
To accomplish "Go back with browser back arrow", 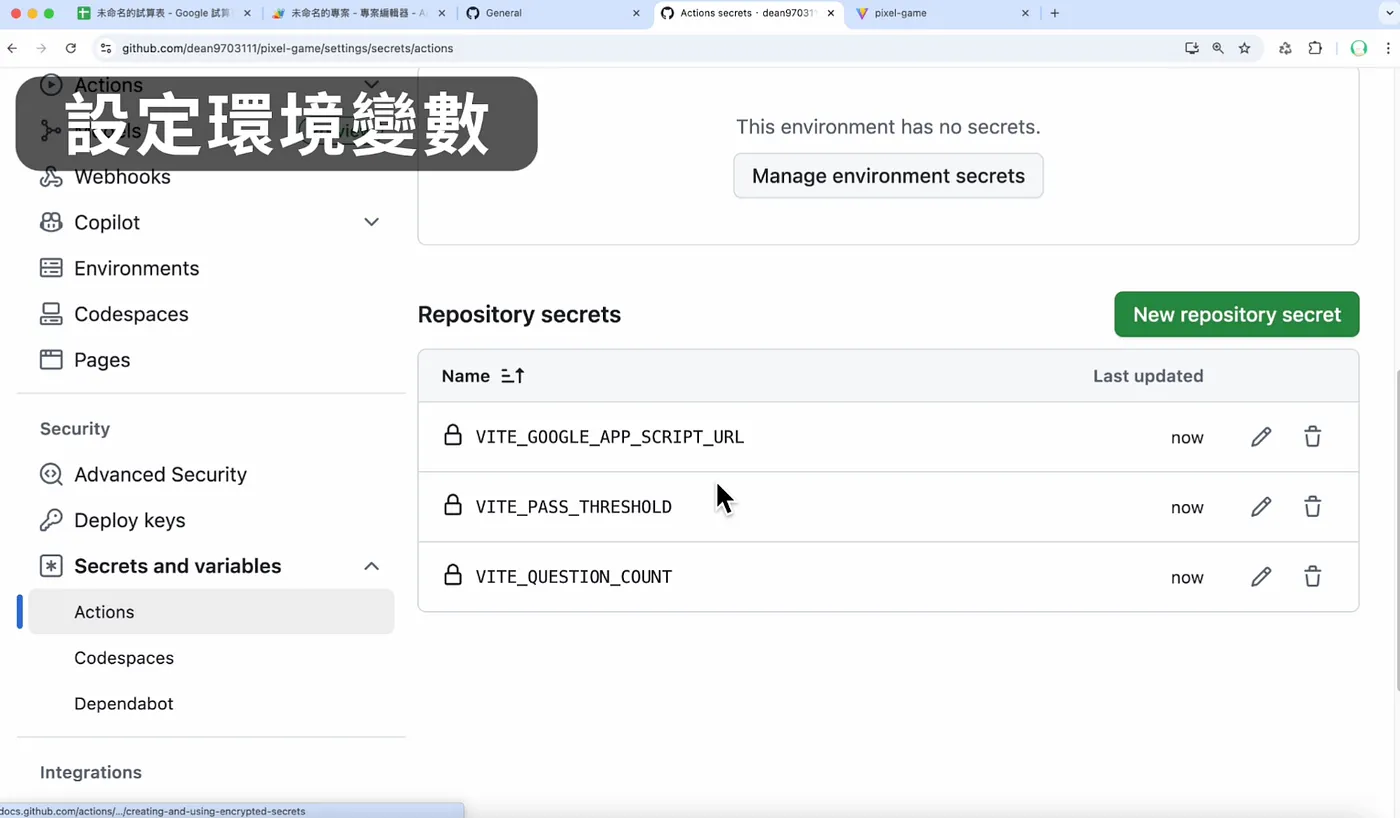I will pos(12,48).
